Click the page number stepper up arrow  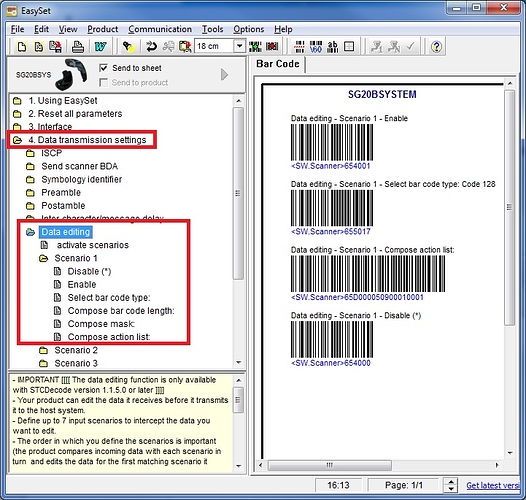[451, 482]
